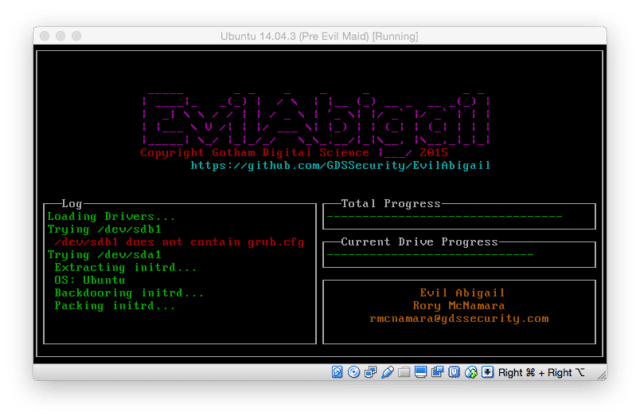Image resolution: width=640 pixels, height=420 pixels.
Task: Click the 'Log' panel heading
Action: click(x=72, y=204)
